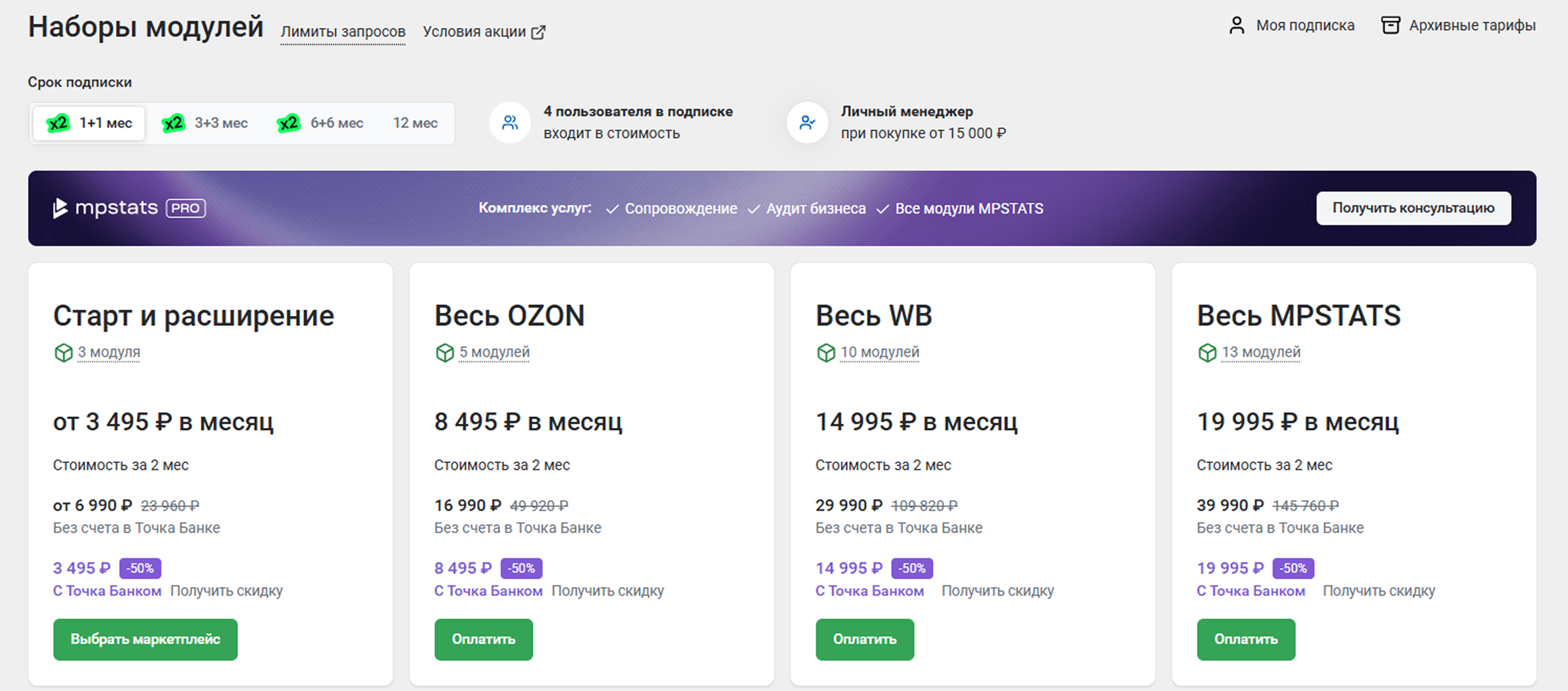Choose the 6+6 мес subscription option
Viewport: 1568px width, 691px height.
[x=320, y=124]
